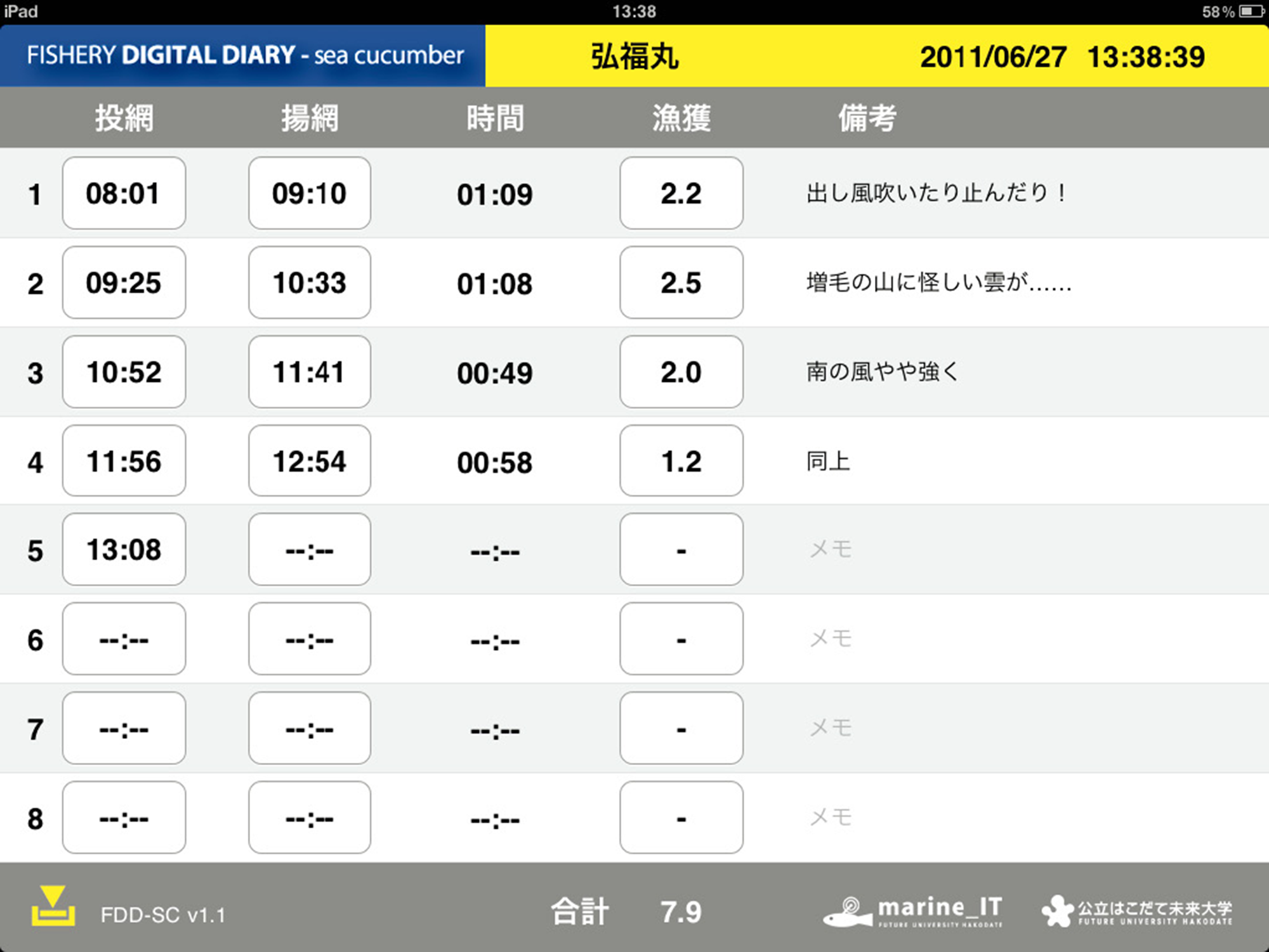Tap the clock reading 13:38:39
Viewport: 1269px width, 952px height.
tap(1146, 57)
